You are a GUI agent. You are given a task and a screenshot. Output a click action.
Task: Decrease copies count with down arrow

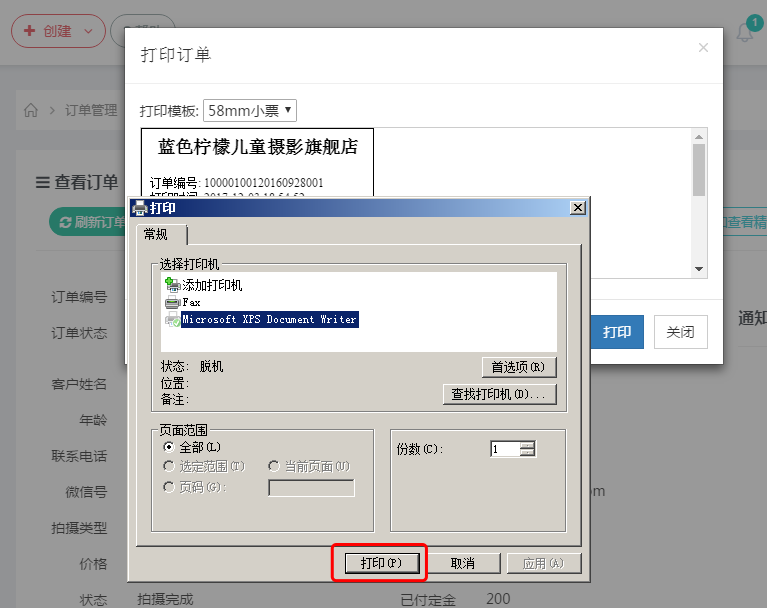click(x=527, y=452)
